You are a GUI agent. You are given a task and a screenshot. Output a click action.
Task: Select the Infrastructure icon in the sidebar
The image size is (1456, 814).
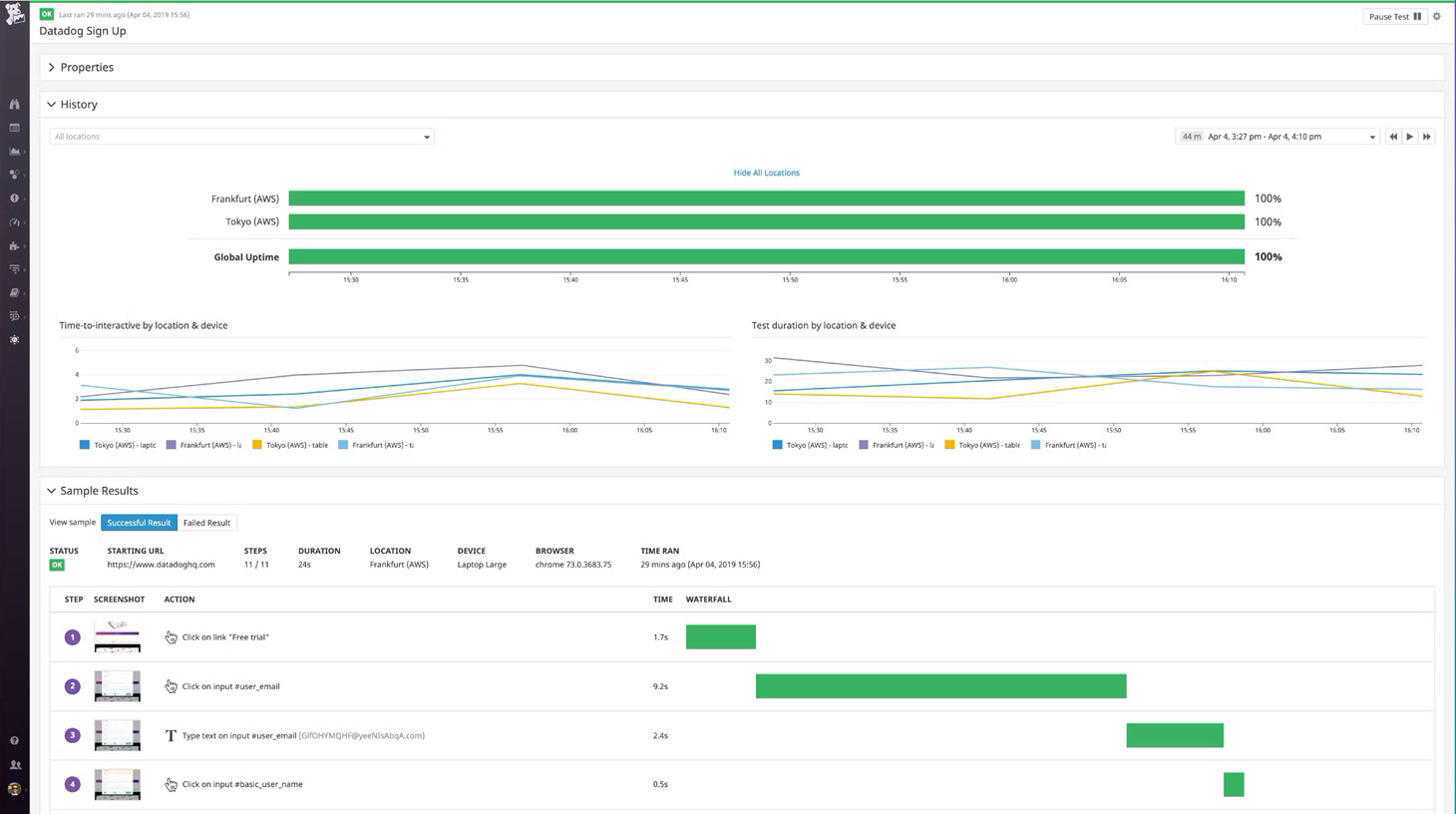pyautogui.click(x=14, y=152)
